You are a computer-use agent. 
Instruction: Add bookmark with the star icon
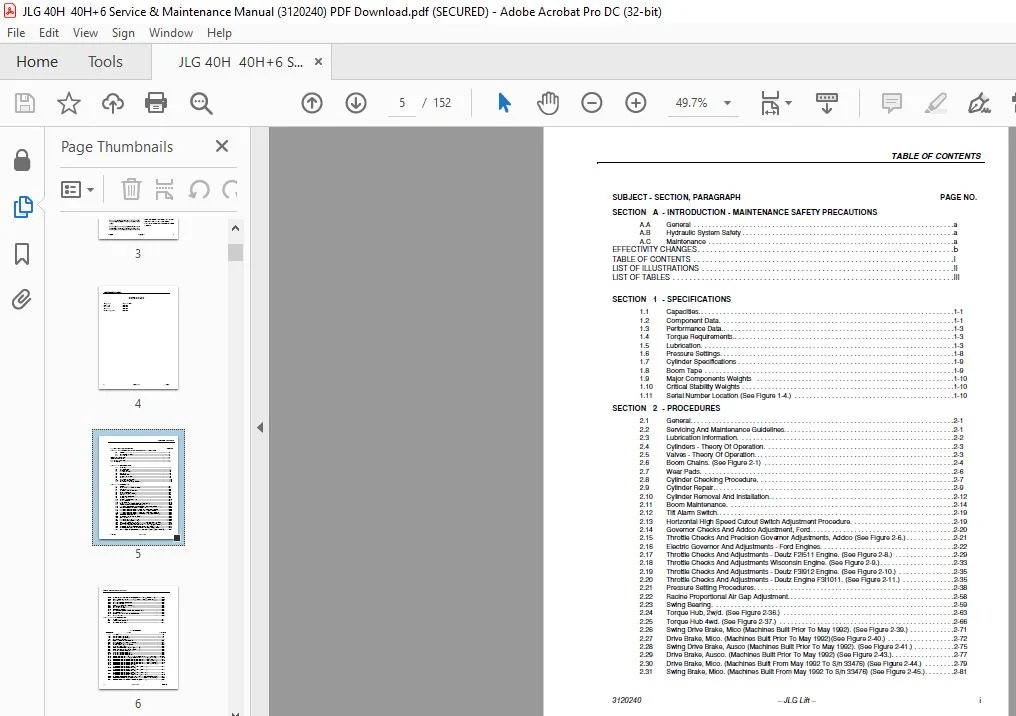pyautogui.click(x=69, y=103)
